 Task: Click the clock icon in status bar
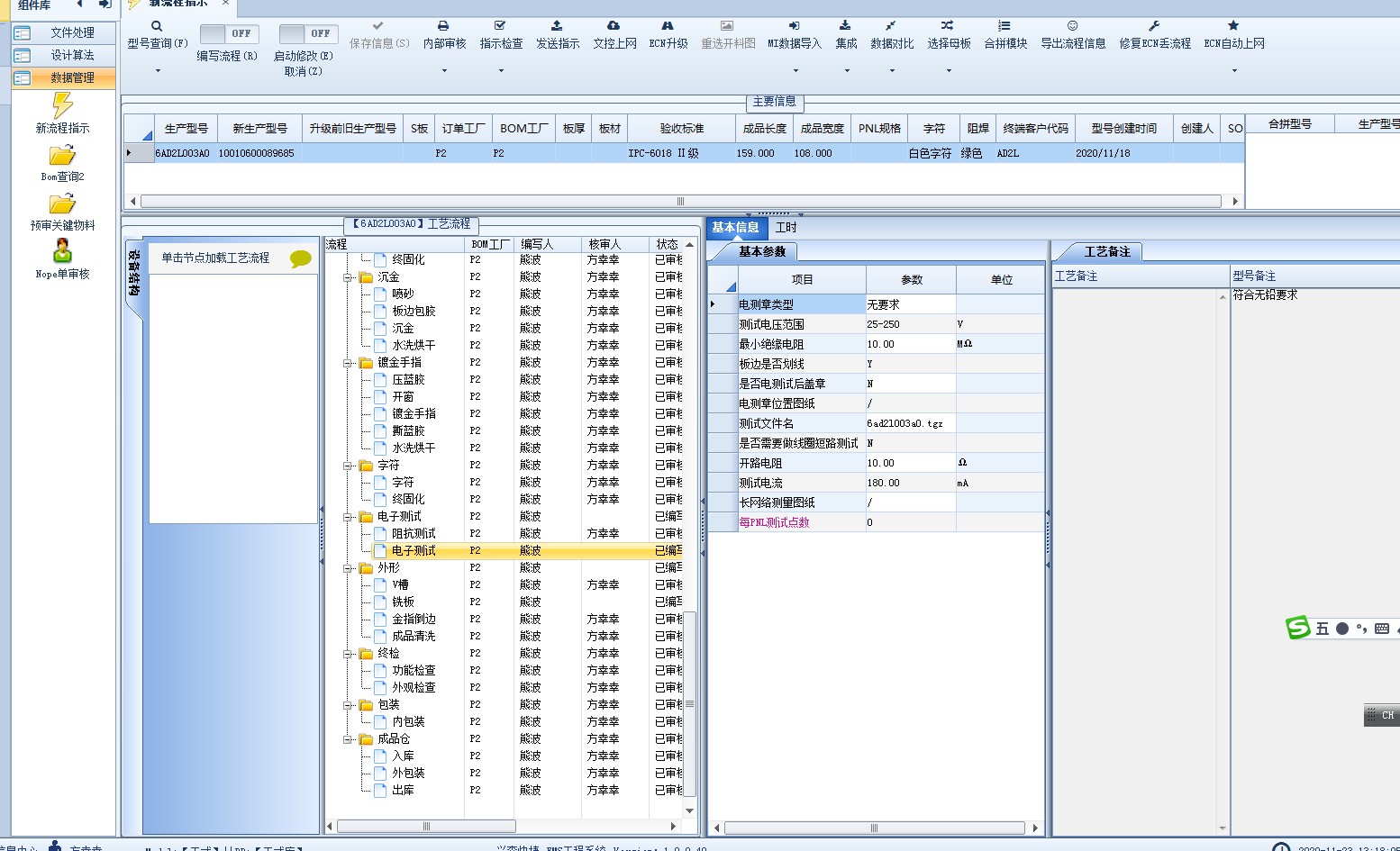click(1281, 847)
